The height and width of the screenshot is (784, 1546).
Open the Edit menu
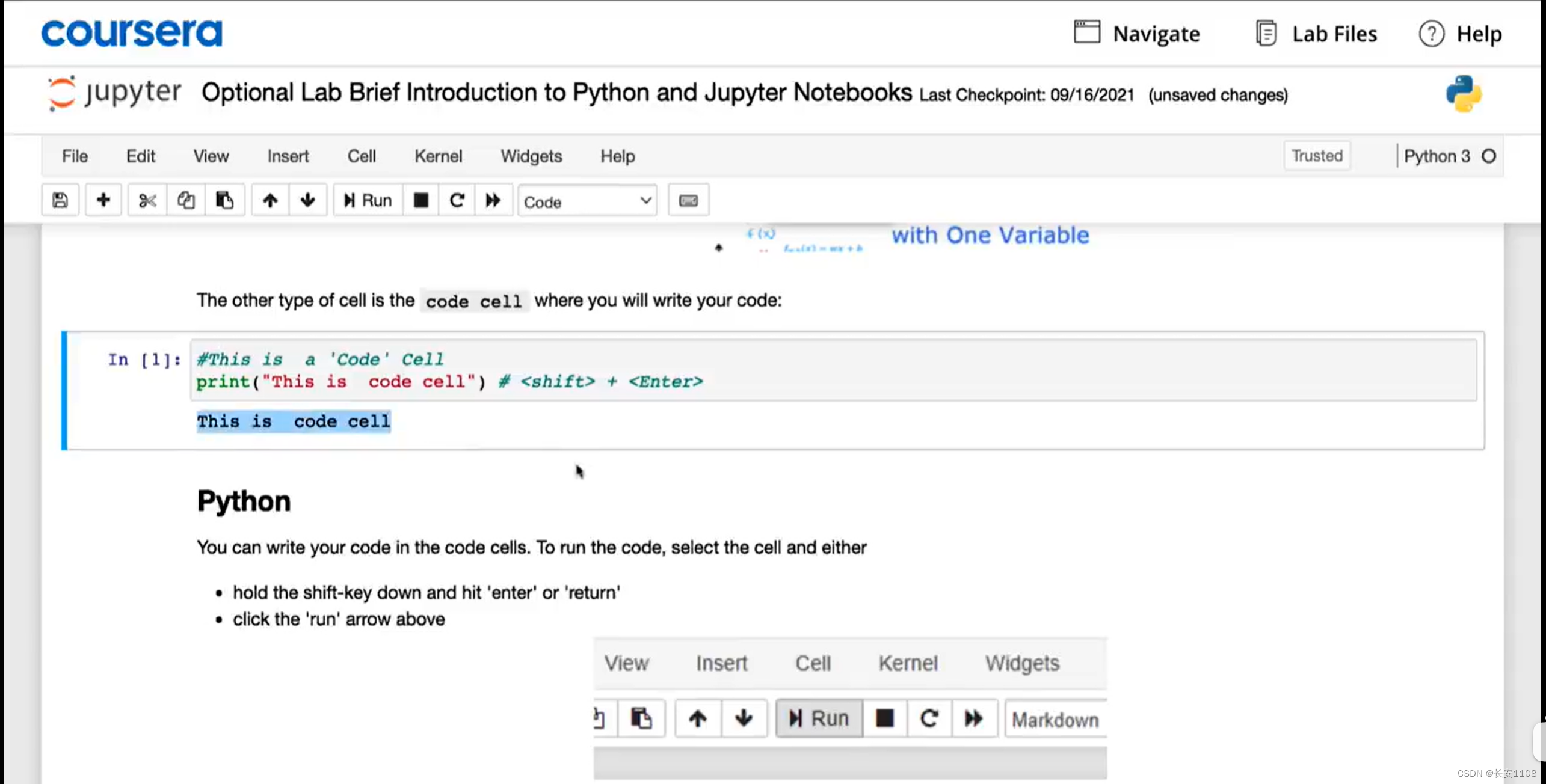pos(141,156)
